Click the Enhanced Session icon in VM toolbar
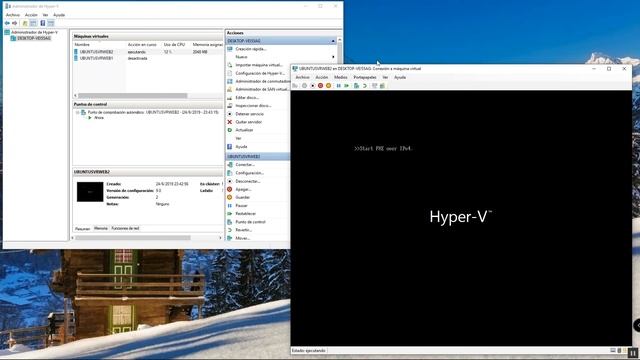This screenshot has width=640, height=360. coord(374,86)
